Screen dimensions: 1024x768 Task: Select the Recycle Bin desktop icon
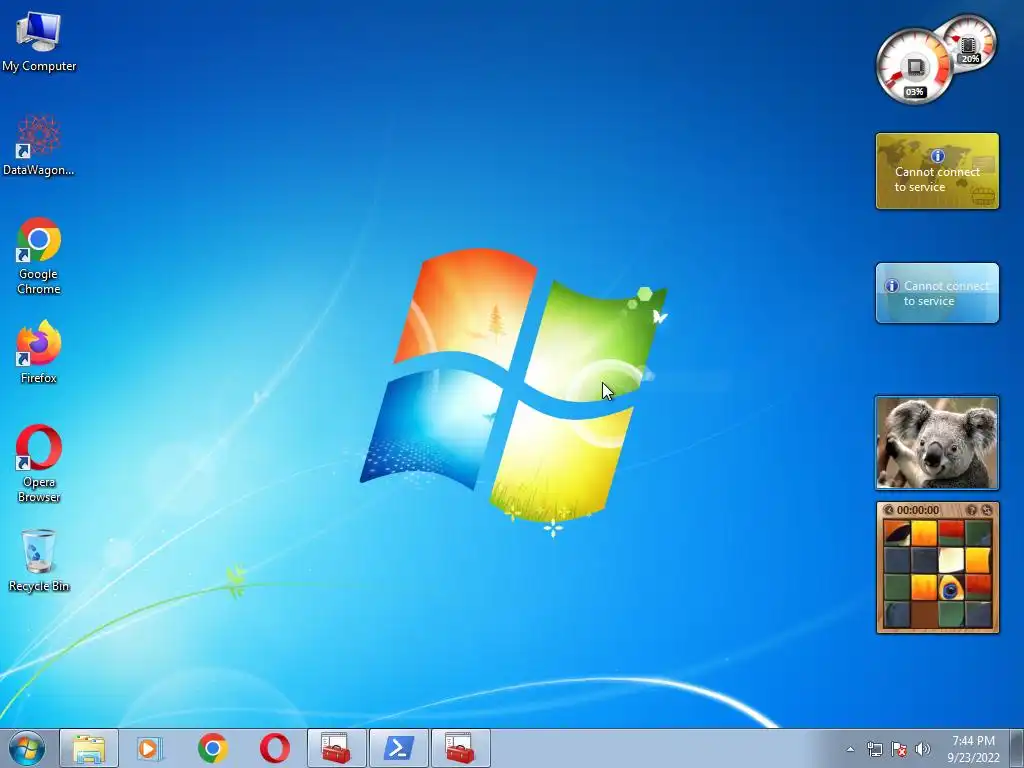[39, 560]
